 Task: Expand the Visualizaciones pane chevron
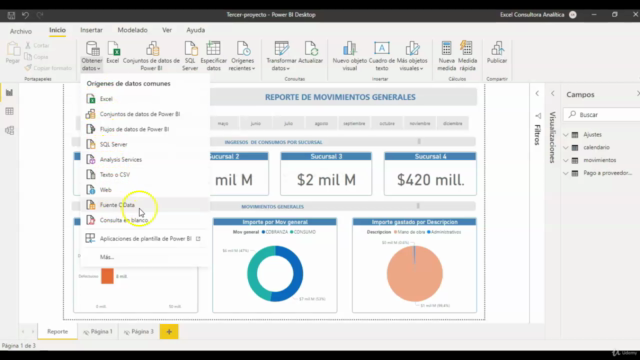553,93
